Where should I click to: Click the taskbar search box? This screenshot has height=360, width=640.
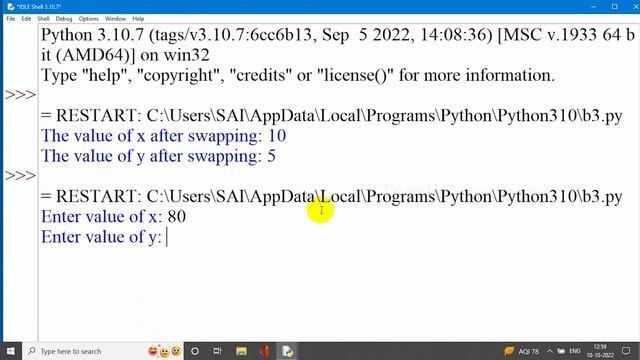102,351
